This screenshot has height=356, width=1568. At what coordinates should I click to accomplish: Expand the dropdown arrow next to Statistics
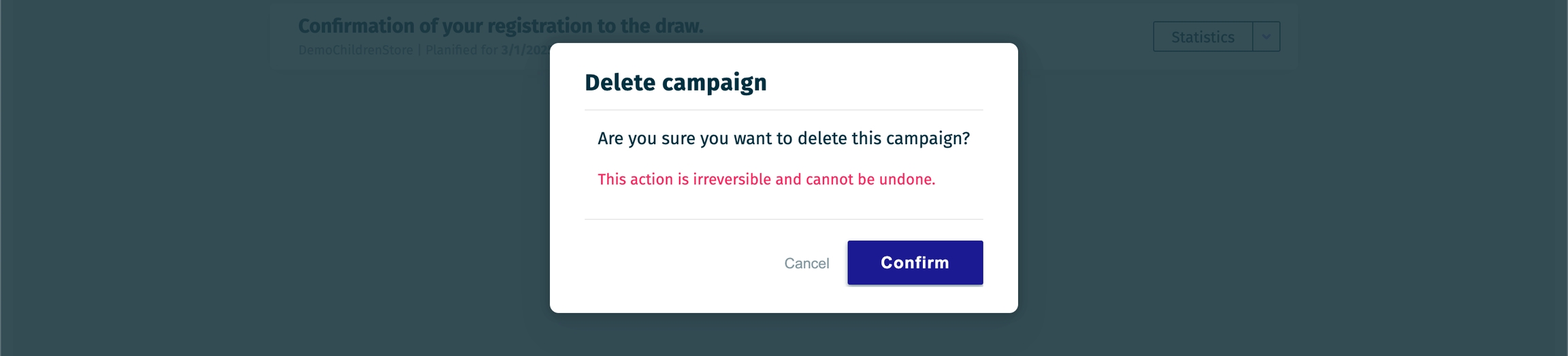click(x=1266, y=37)
